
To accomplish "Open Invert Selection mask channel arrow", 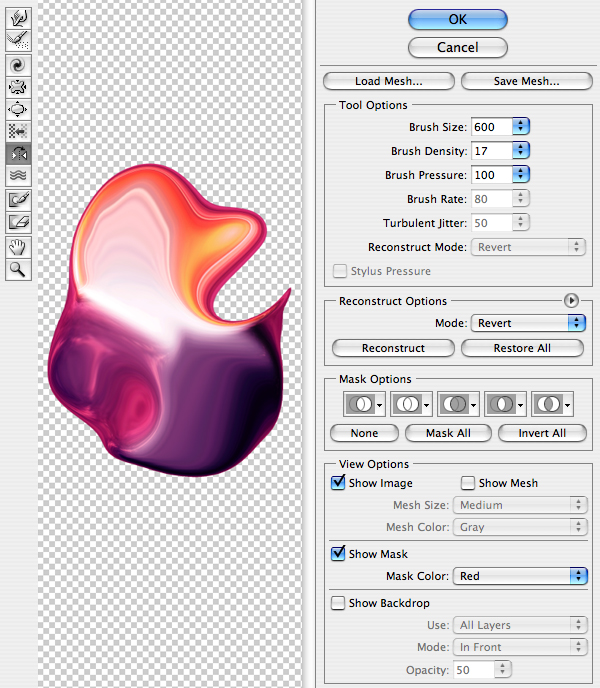I will 568,405.
